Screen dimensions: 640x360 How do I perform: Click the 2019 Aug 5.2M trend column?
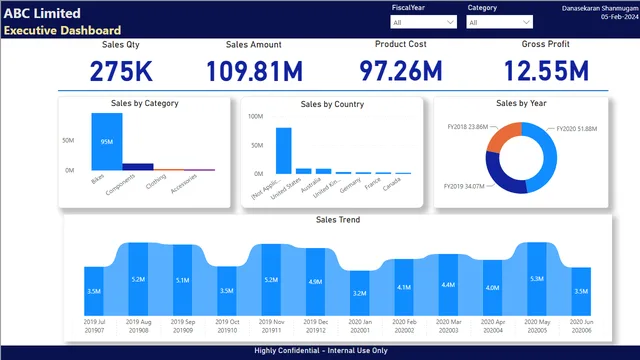[x=138, y=279]
